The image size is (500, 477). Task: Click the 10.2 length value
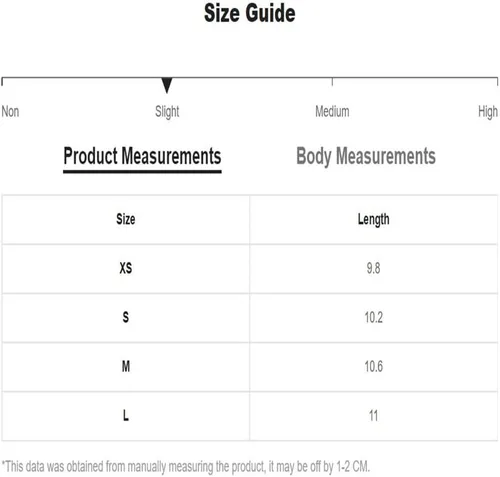coord(373,318)
